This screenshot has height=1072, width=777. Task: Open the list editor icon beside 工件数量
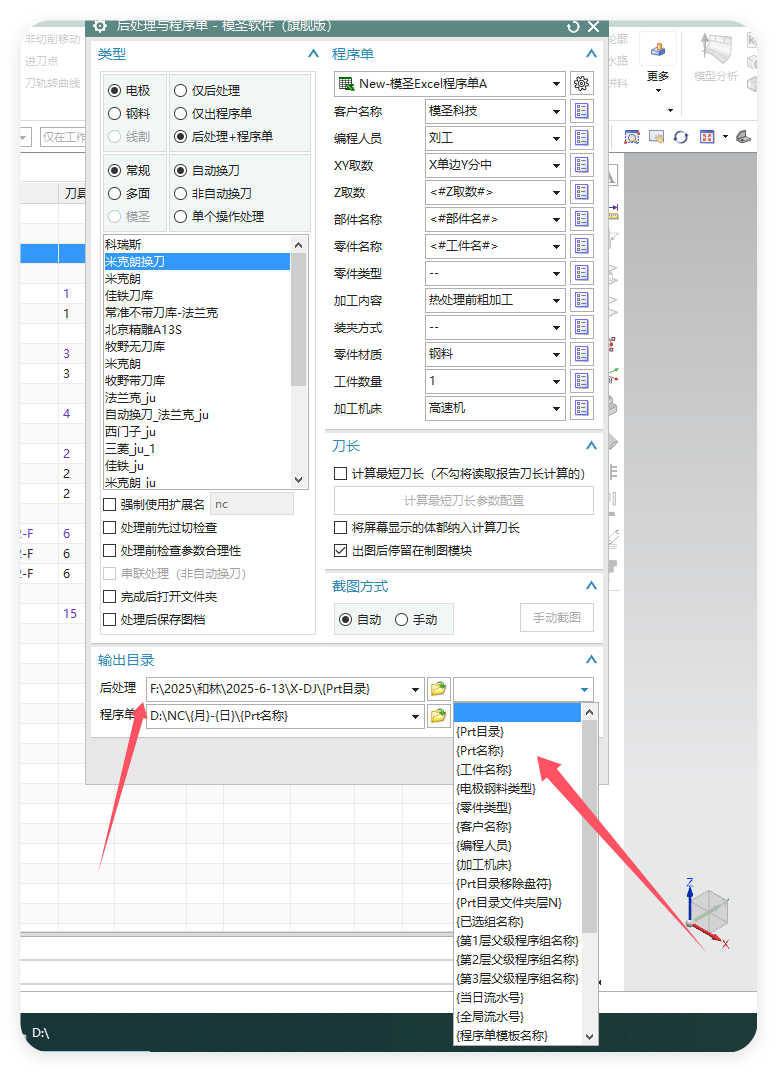click(582, 381)
